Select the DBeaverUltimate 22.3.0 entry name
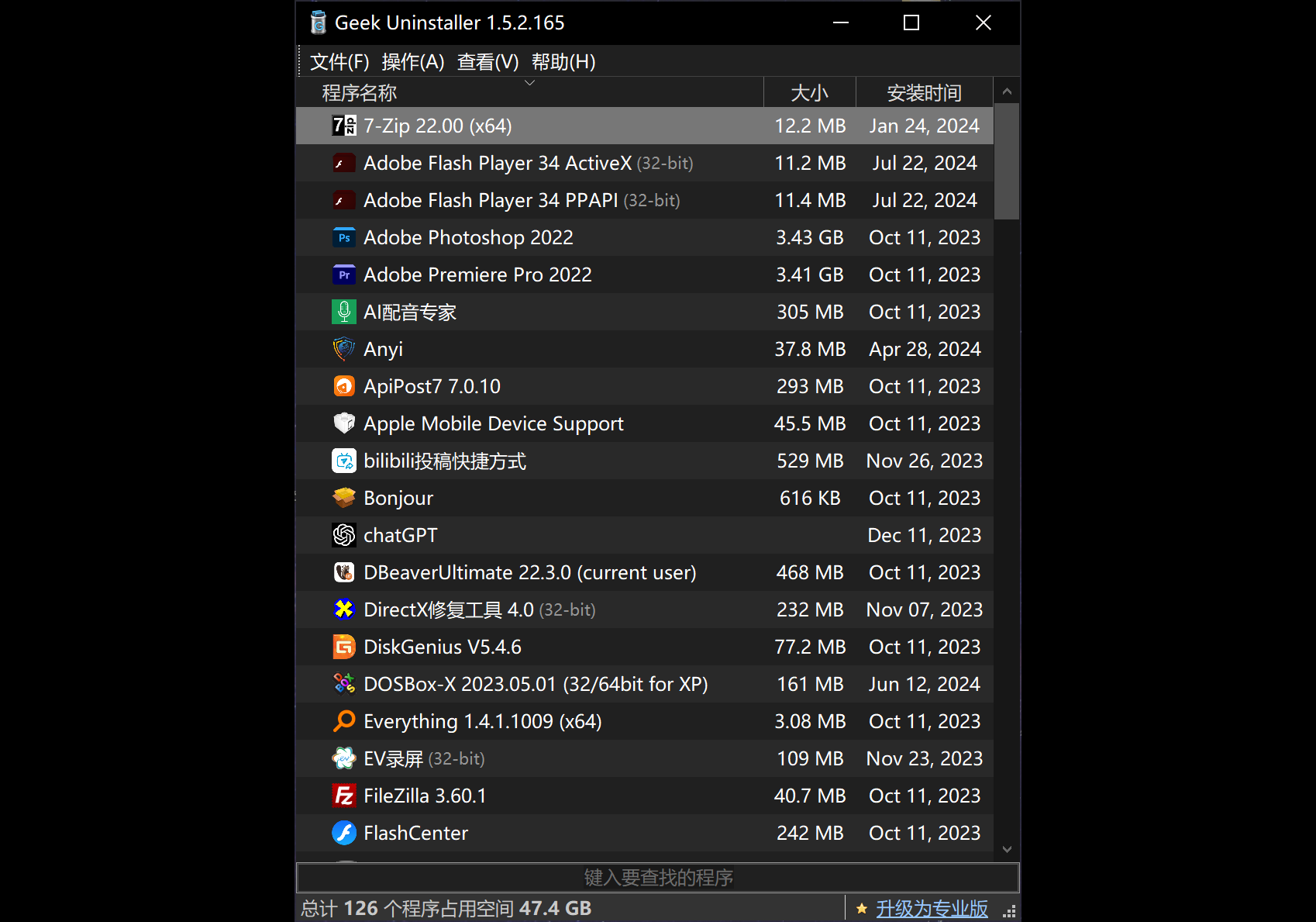The image size is (1316, 922). tap(530, 572)
